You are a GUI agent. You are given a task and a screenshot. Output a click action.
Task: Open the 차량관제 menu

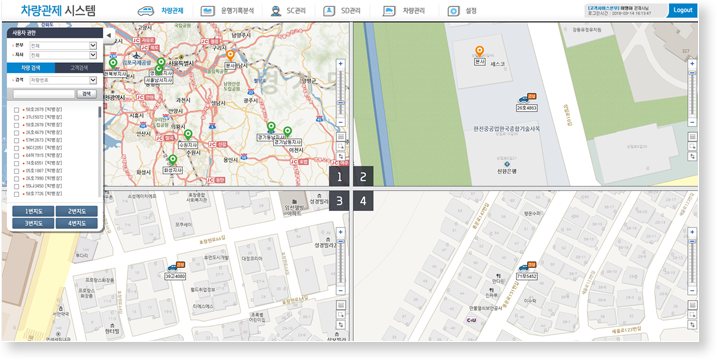[161, 11]
